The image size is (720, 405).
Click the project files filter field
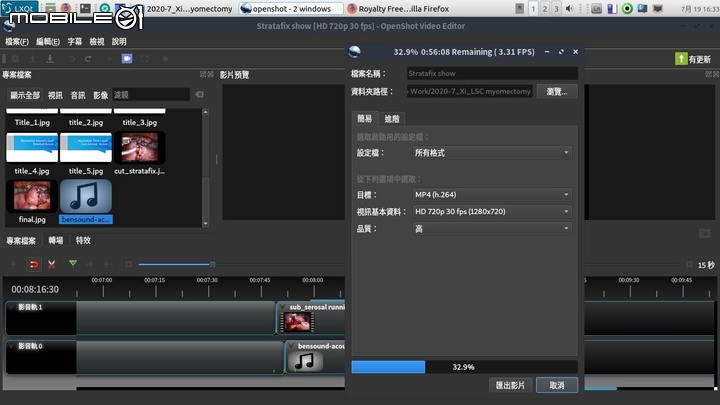[x=151, y=95]
